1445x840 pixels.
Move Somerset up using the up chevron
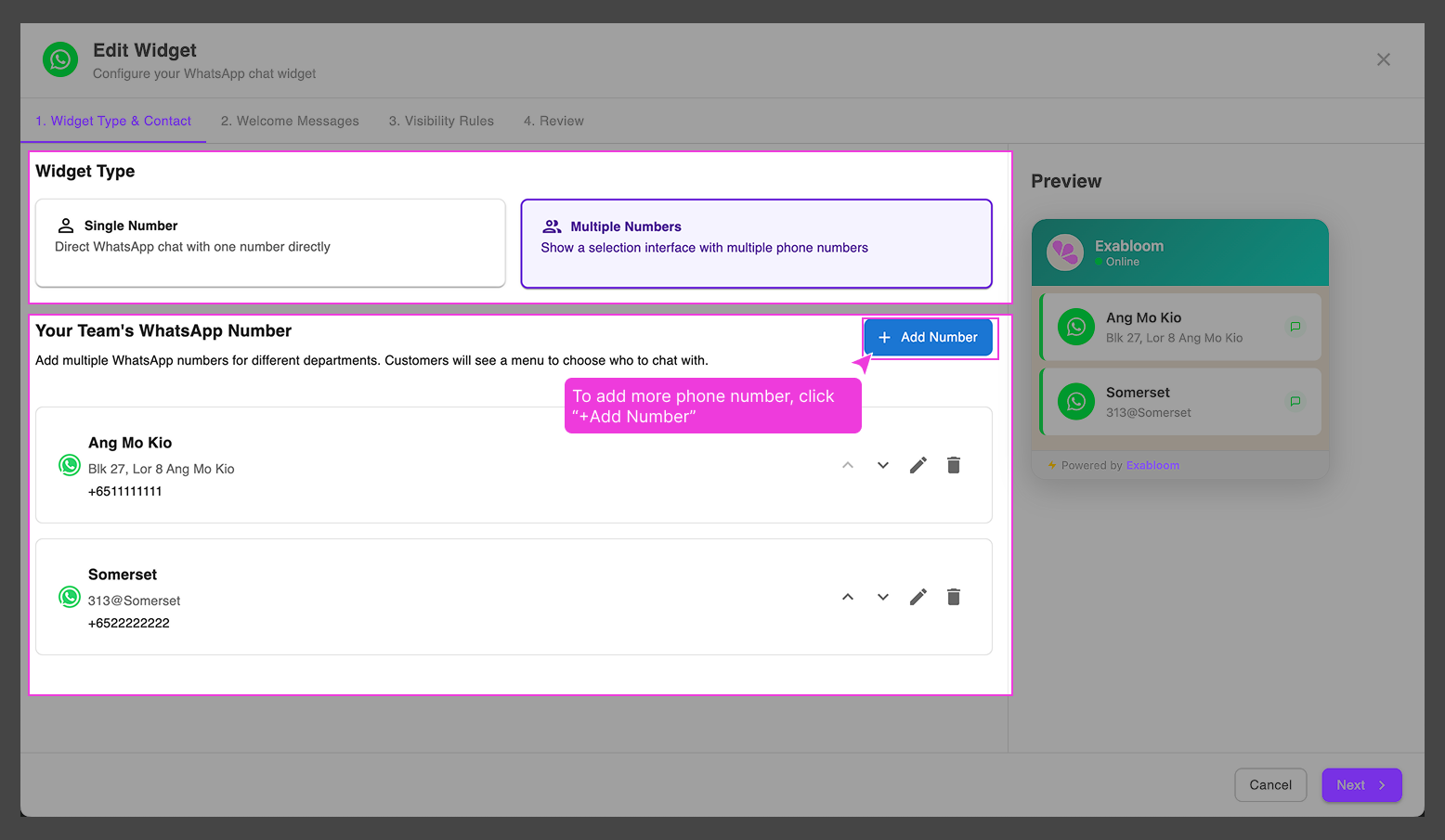pos(847,597)
